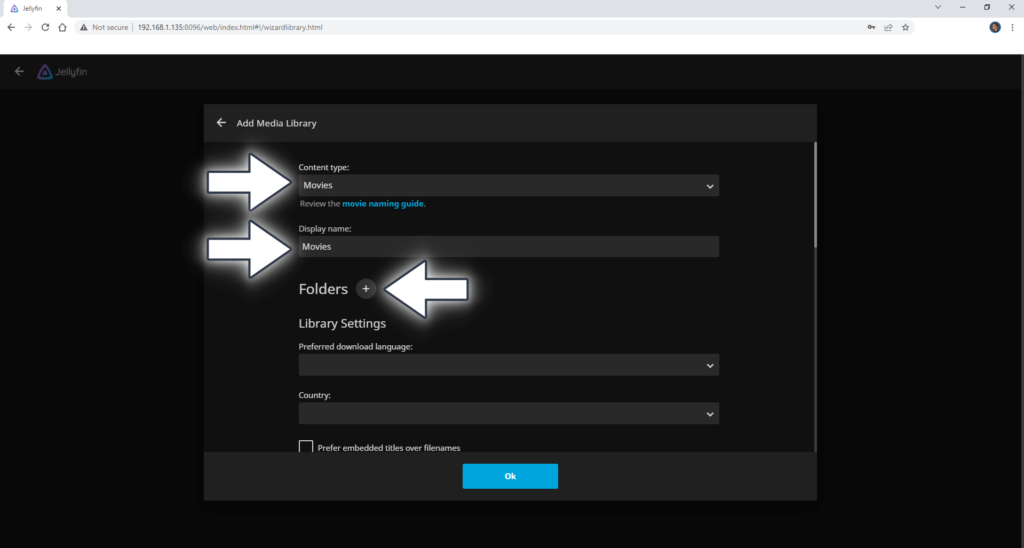Open the Content type dropdown
This screenshot has height=548, width=1024.
coord(509,185)
